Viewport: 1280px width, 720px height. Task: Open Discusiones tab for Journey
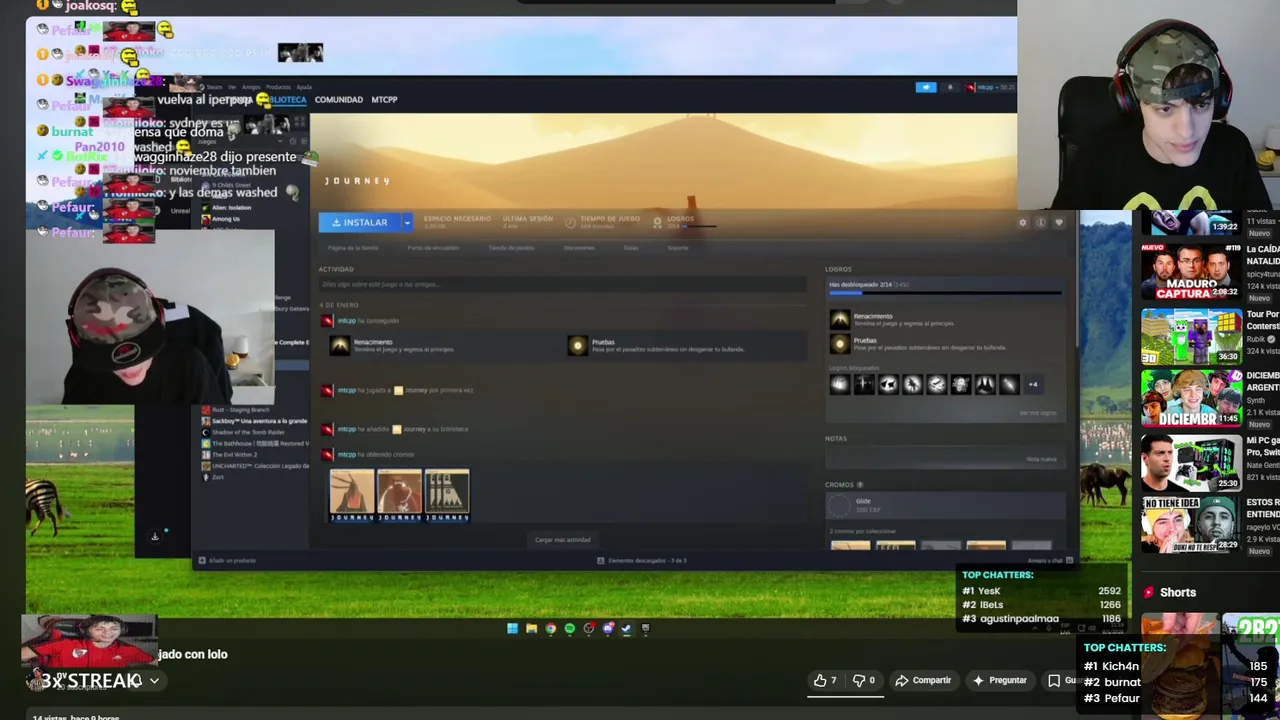pos(579,248)
